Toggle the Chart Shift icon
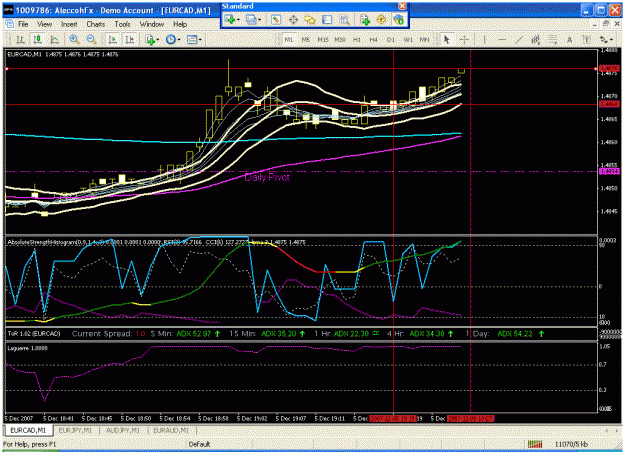 [130, 39]
